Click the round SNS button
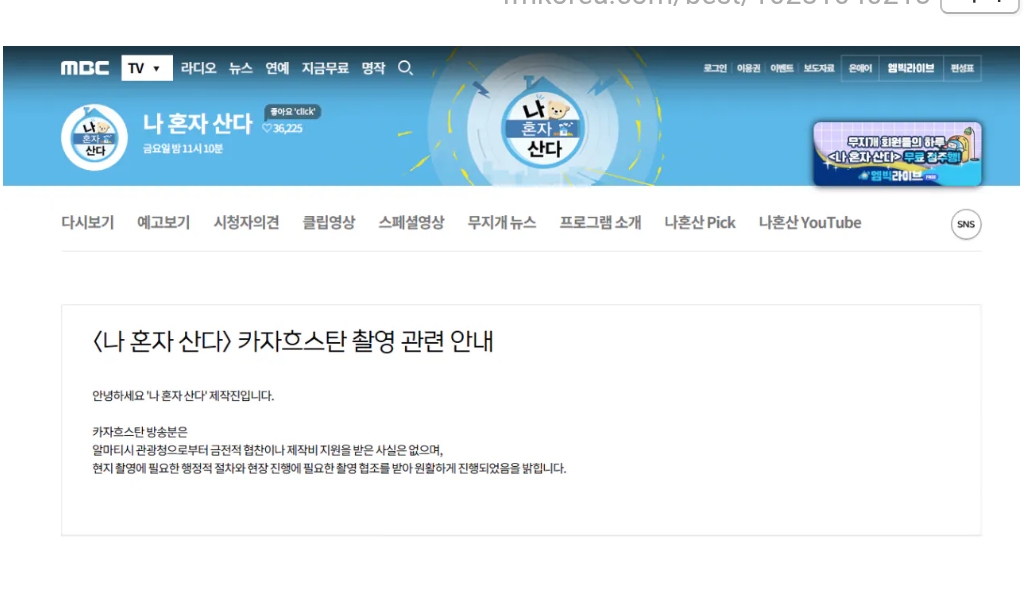This screenshot has width=1029, height=604. pyautogui.click(x=966, y=225)
